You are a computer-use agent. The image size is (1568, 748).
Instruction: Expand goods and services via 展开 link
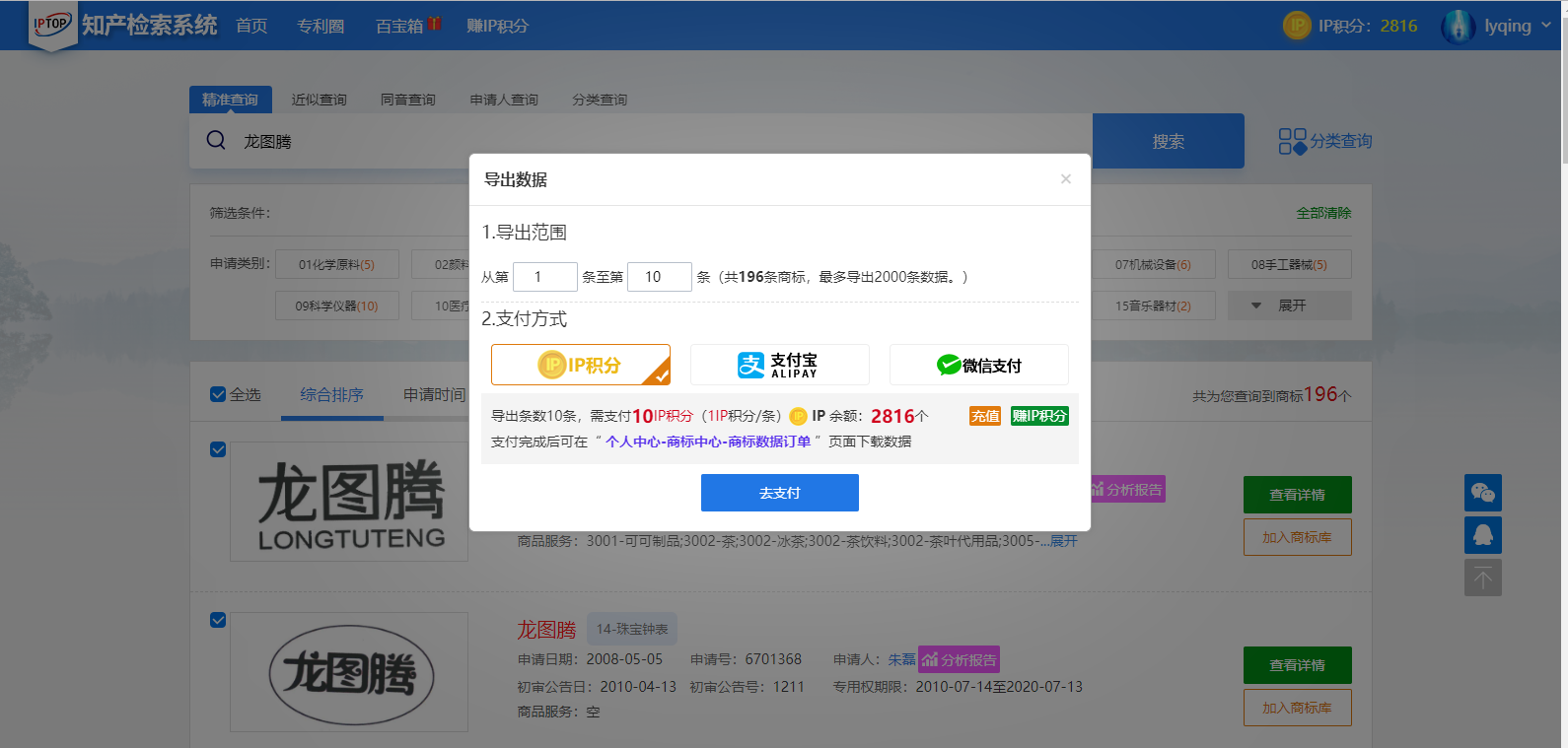pyautogui.click(x=1063, y=541)
